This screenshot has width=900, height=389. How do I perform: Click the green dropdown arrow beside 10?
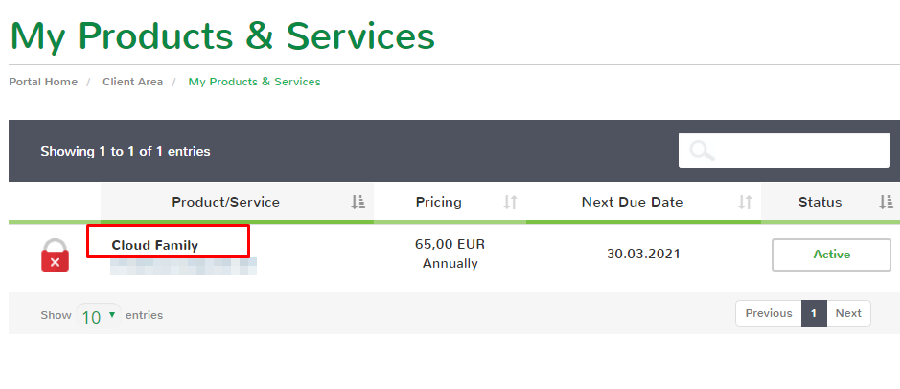pyautogui.click(x=112, y=314)
